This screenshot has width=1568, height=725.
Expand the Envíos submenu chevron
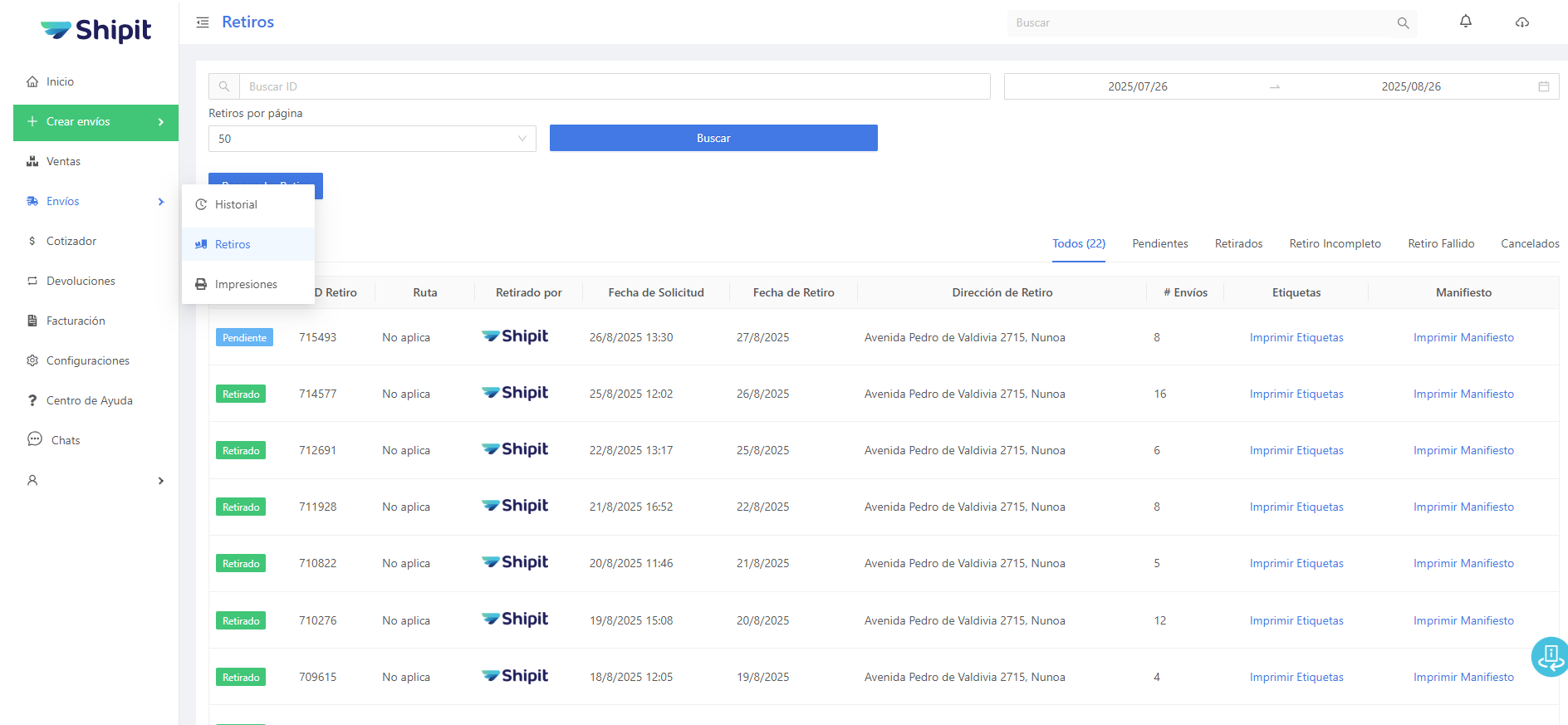(161, 202)
